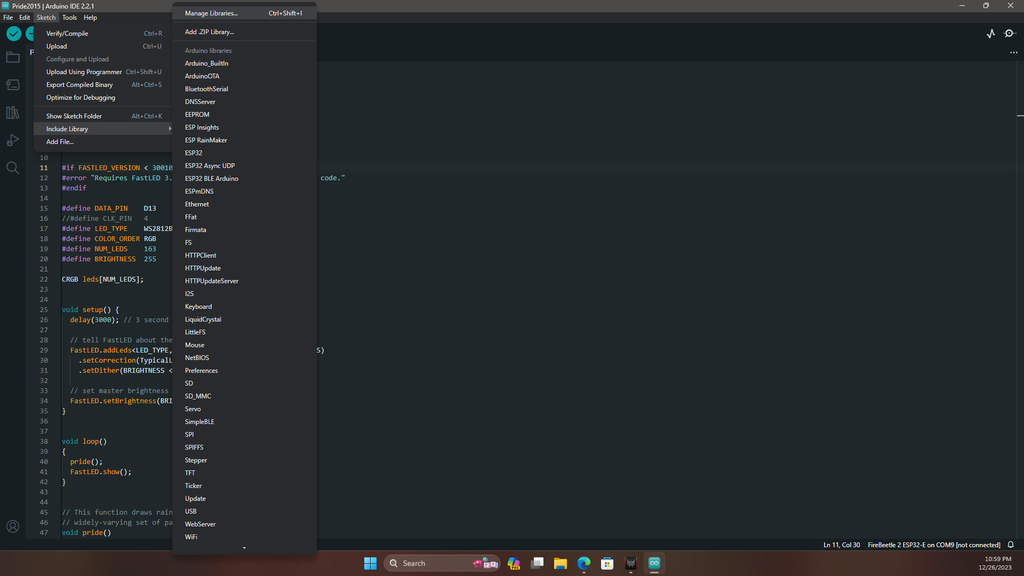The width and height of the screenshot is (1024, 576).
Task: Open the Serial Monitor icon
Action: [x=1010, y=33]
